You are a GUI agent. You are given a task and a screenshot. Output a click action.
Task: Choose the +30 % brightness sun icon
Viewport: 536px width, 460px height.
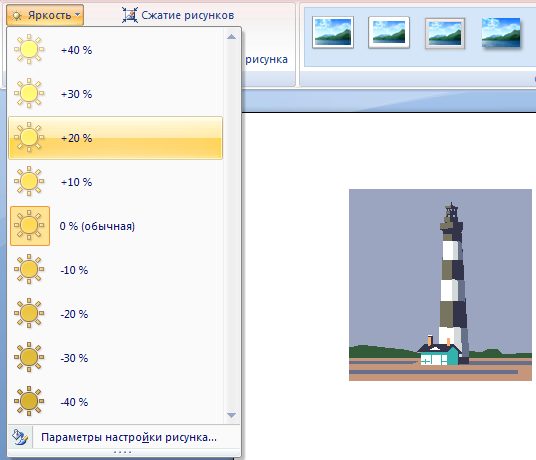click(x=29, y=93)
